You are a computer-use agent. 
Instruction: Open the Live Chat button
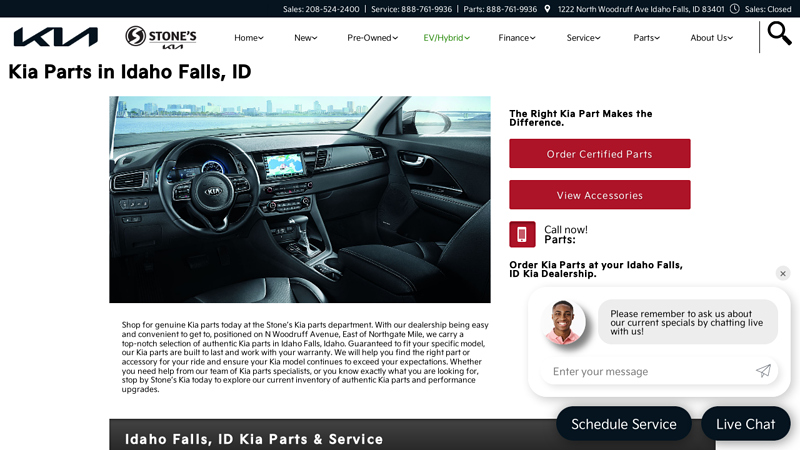(x=745, y=424)
